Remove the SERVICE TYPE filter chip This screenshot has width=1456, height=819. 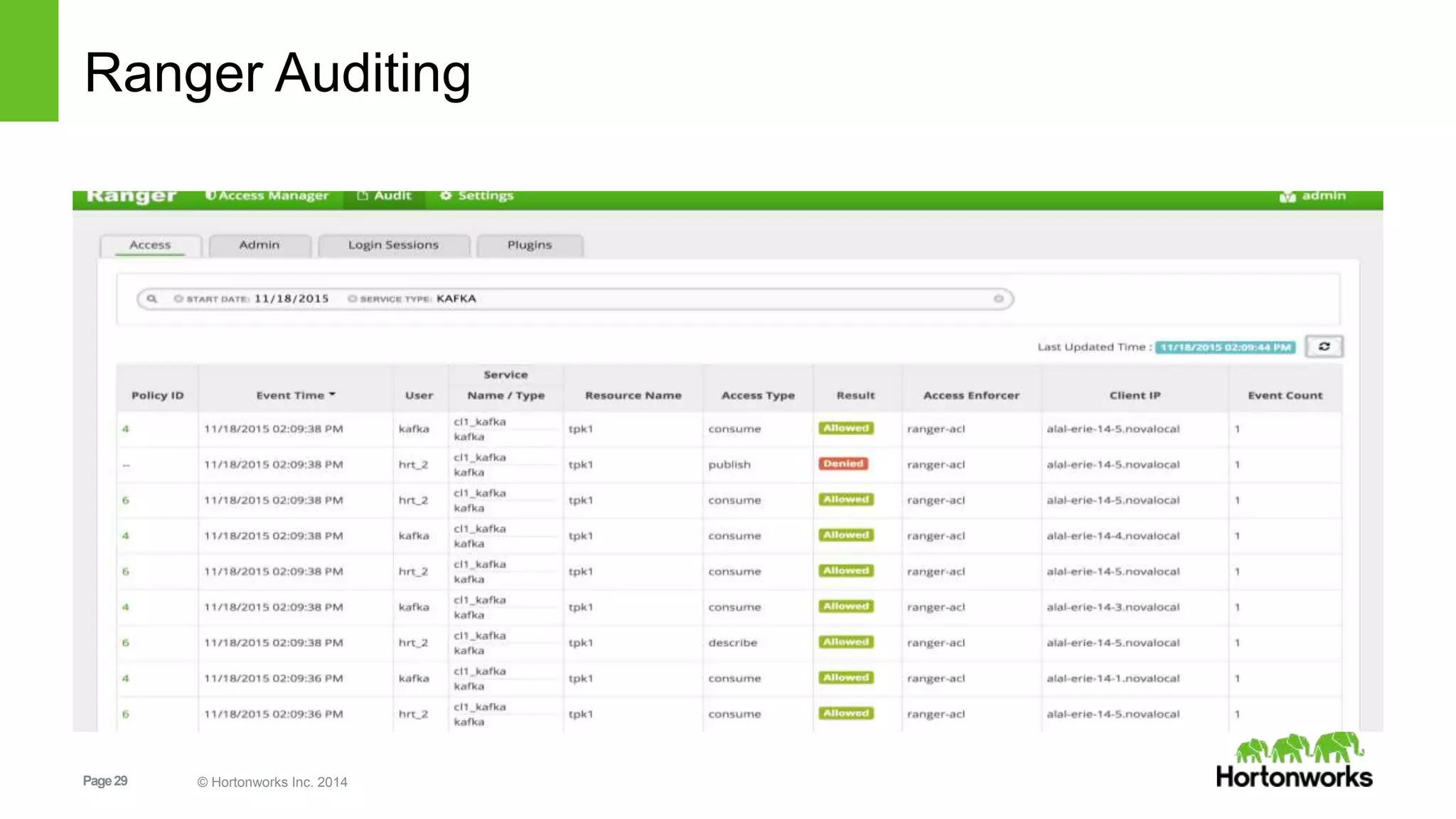[x=352, y=299]
